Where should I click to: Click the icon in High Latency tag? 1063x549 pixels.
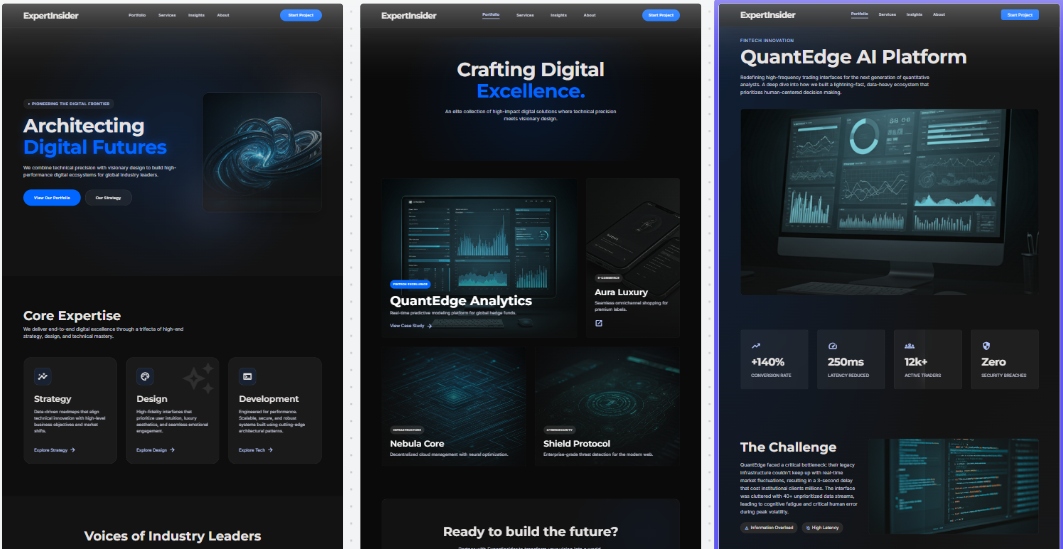(809, 527)
